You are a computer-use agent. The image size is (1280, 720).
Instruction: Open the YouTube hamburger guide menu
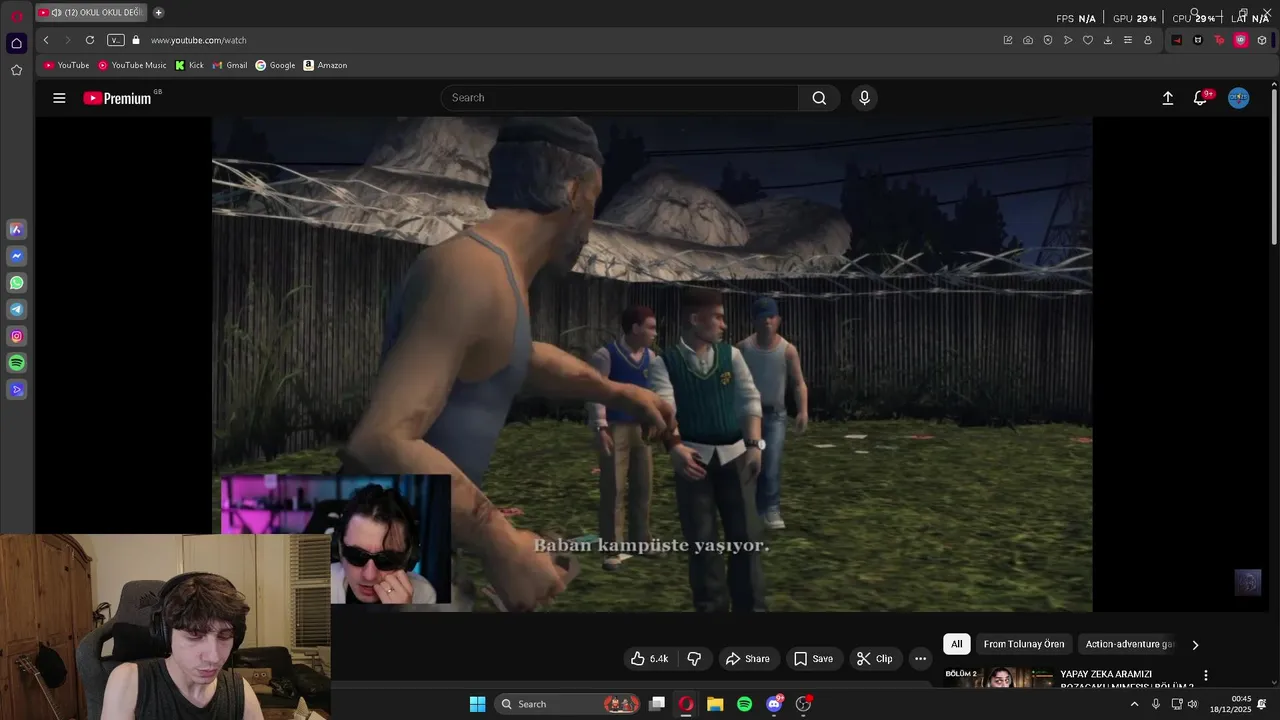59,98
